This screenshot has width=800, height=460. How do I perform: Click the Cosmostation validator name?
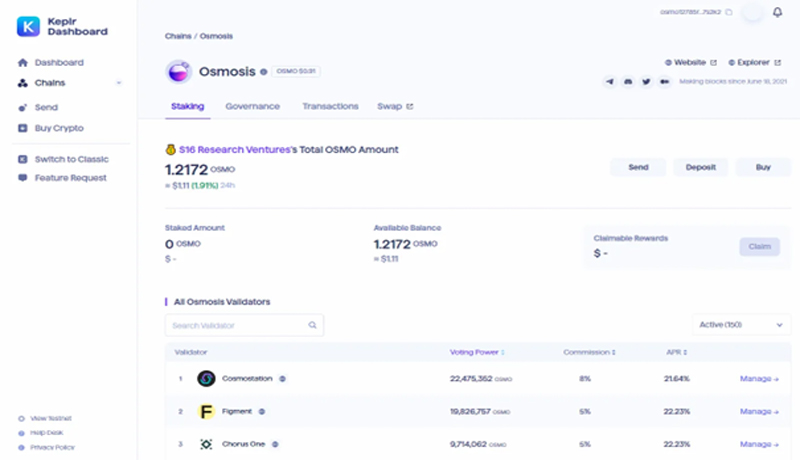(247, 379)
